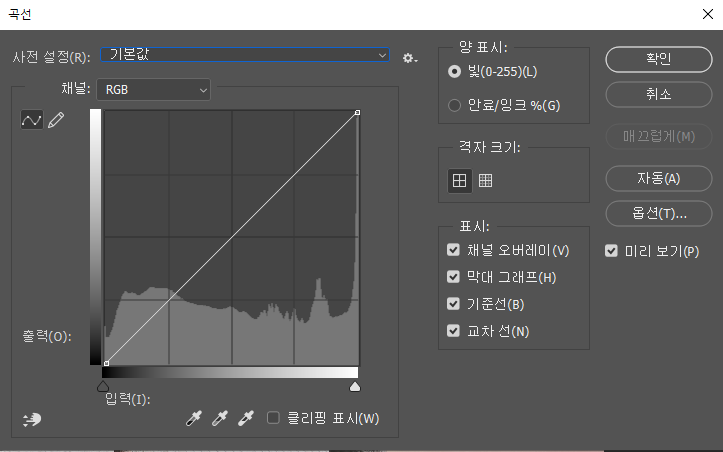This screenshot has width=723, height=452.
Task: Open the 옵션 auto options button
Action: [x=658, y=213]
